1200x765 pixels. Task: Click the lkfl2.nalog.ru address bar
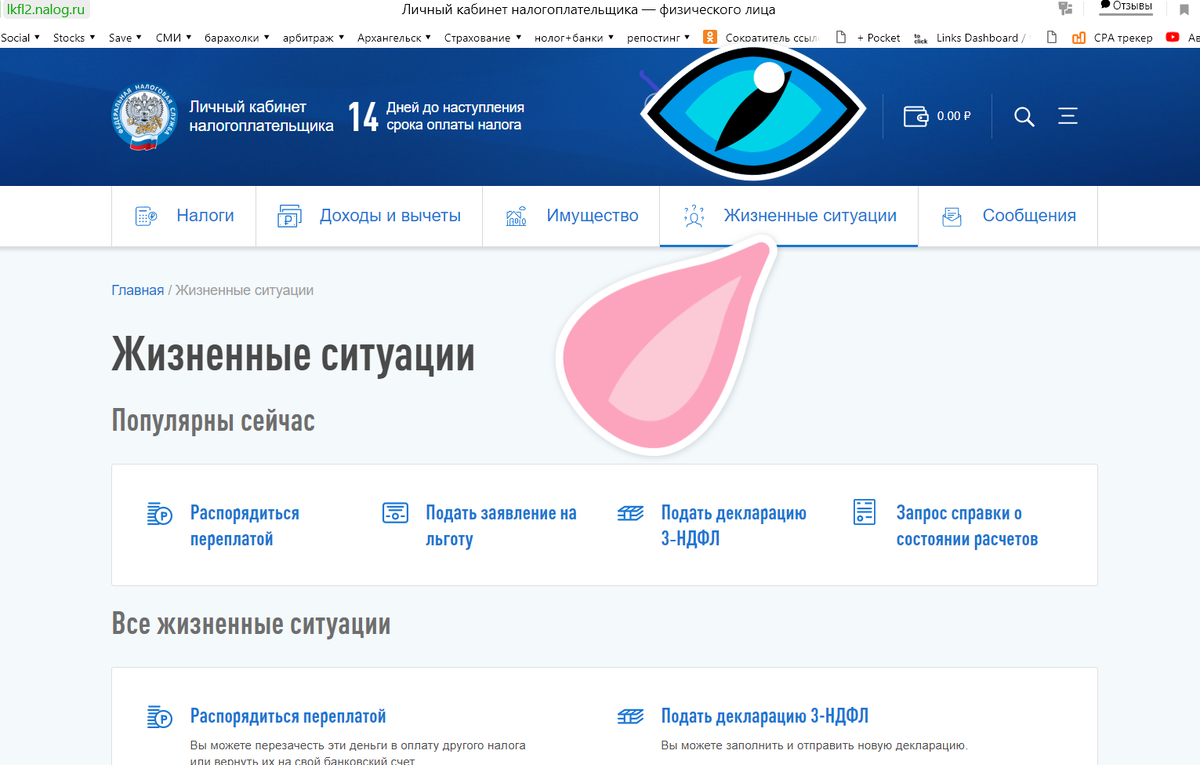(x=45, y=9)
